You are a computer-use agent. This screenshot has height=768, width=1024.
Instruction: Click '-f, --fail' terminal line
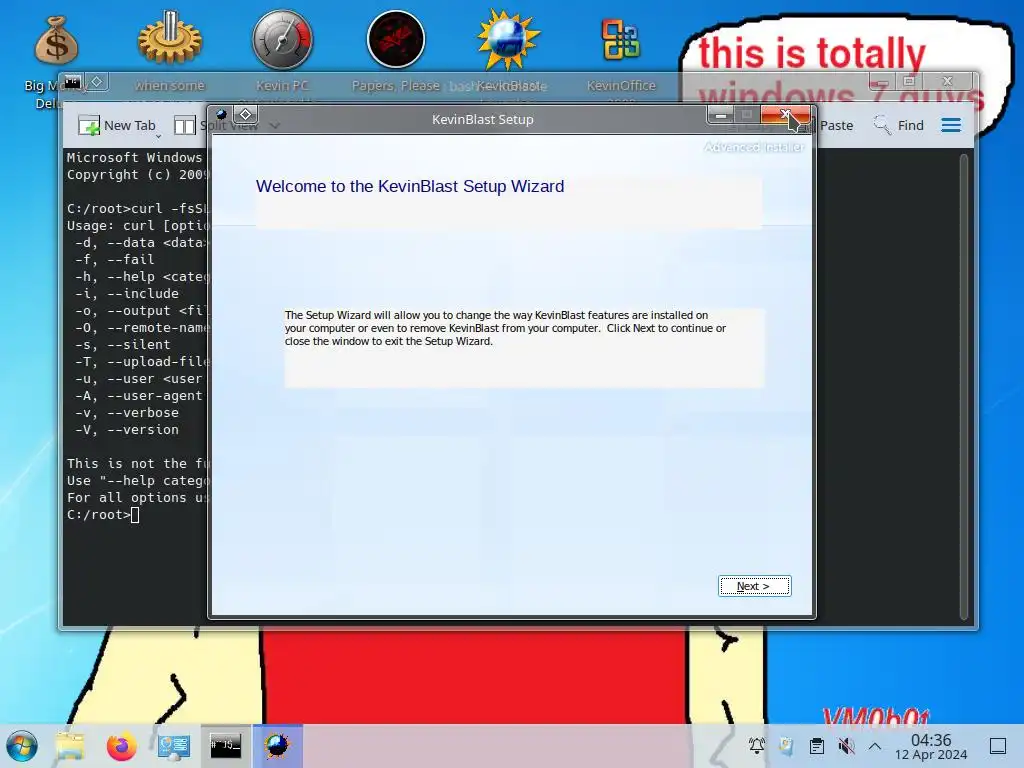tap(114, 259)
